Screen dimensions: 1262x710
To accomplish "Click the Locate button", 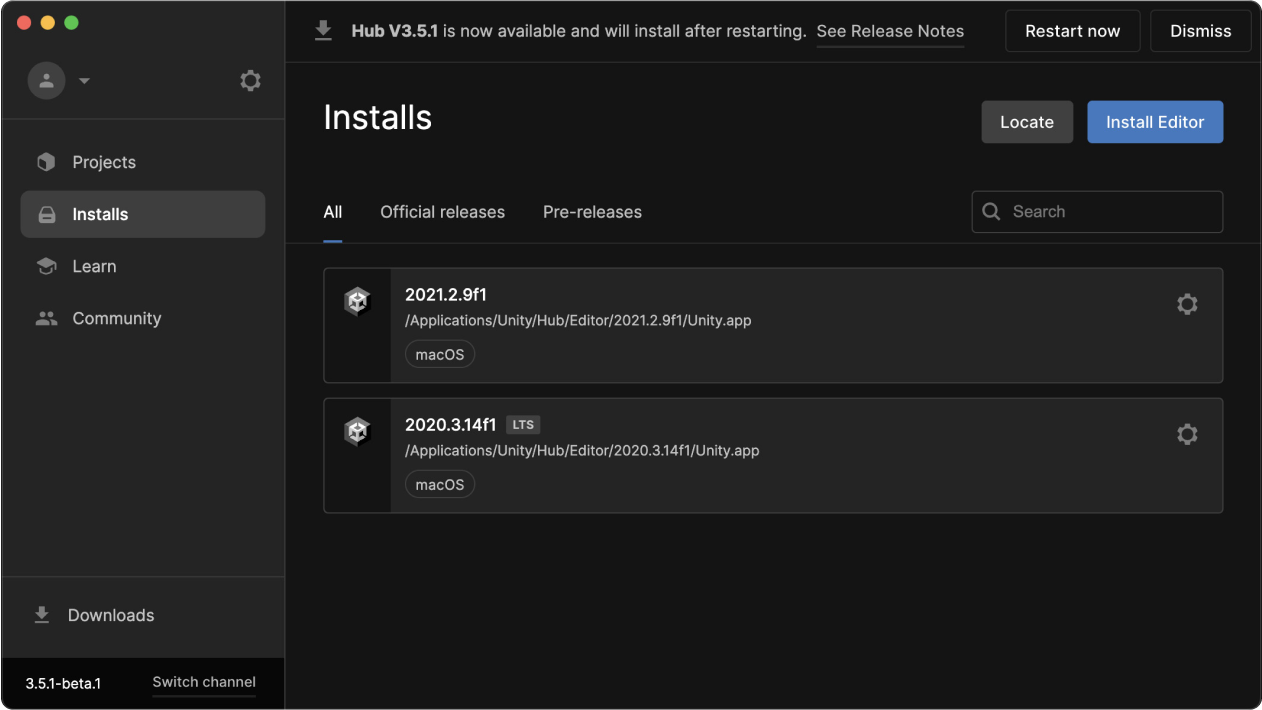I will 1027,122.
